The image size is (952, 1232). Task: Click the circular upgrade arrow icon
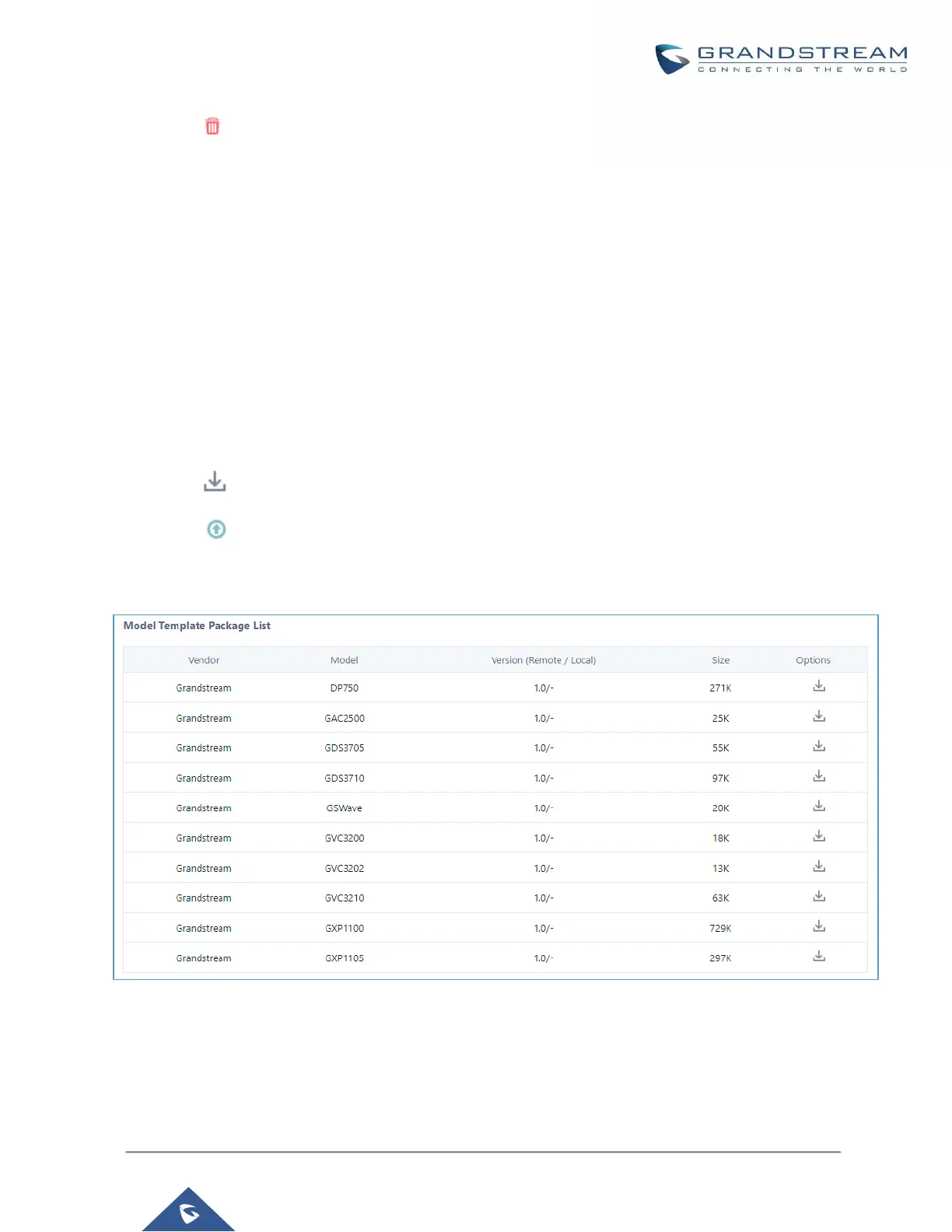(x=216, y=529)
